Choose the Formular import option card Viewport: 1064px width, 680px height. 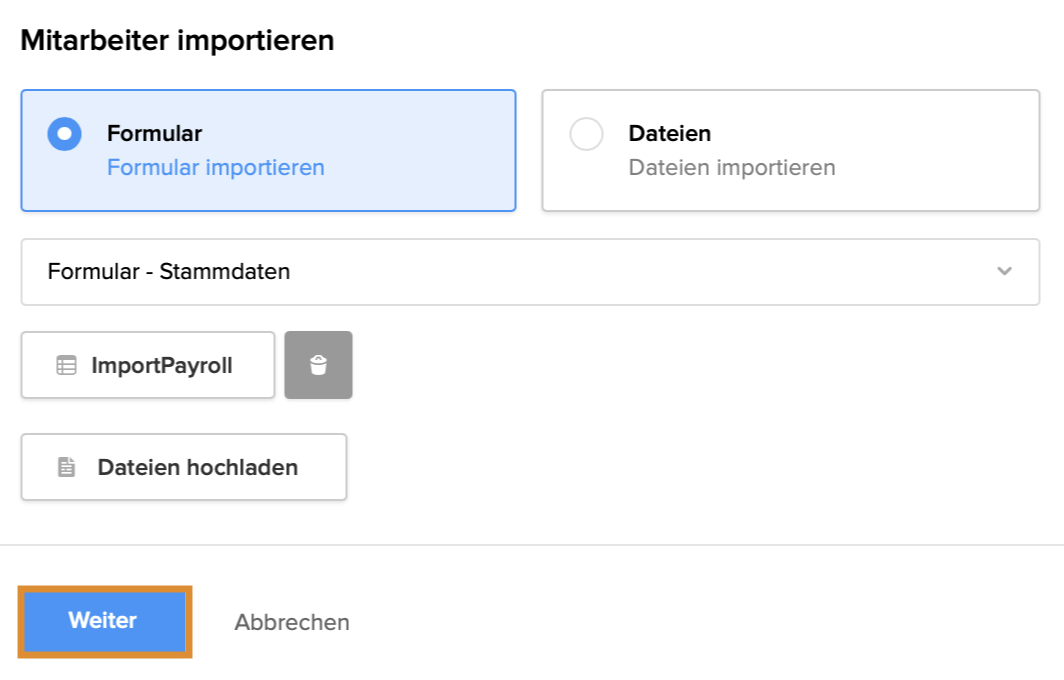pyautogui.click(x=268, y=150)
